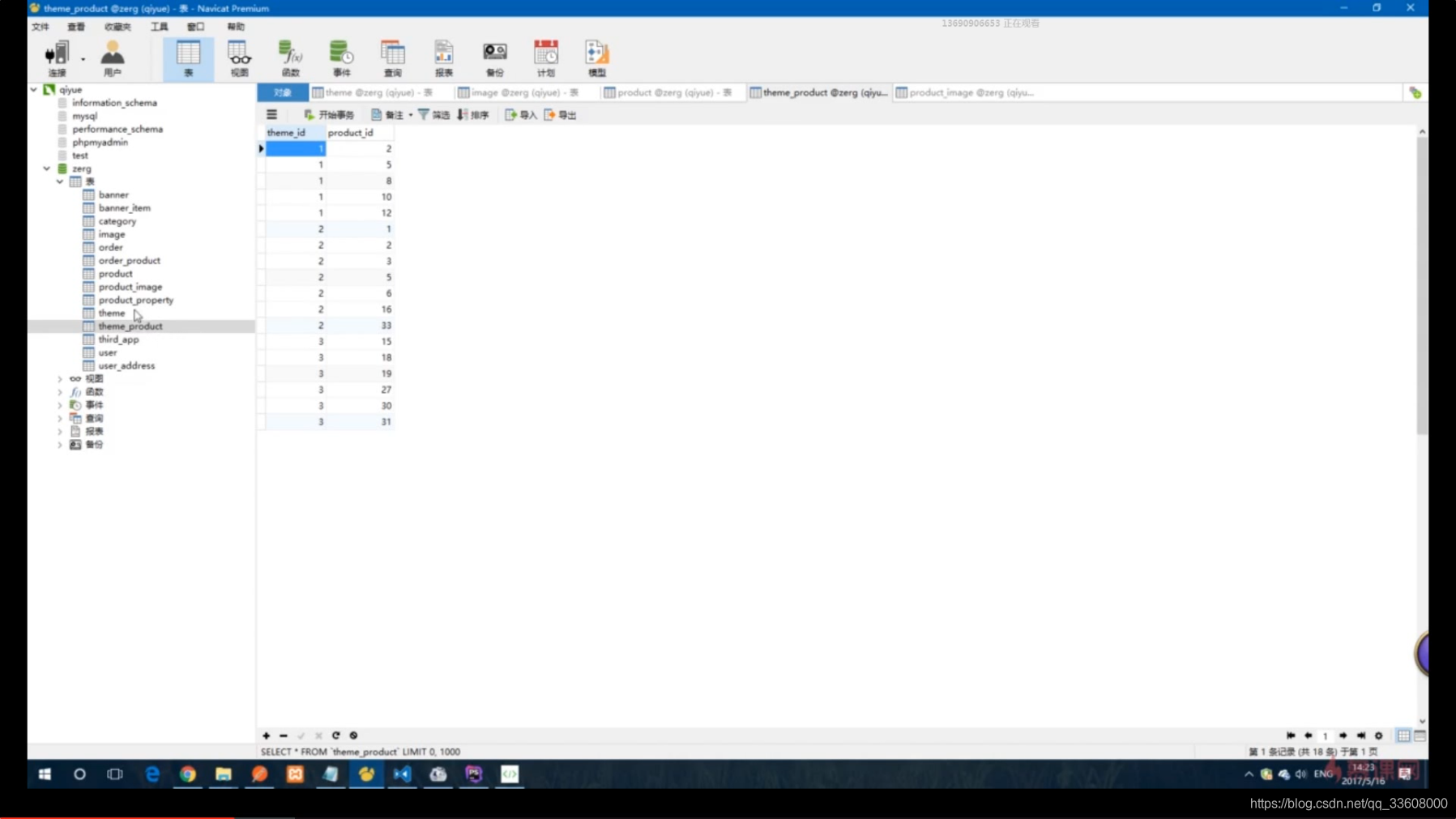1456x819 pixels.
Task: Open the Schedule (计划) calendar icon
Action: 545,58
